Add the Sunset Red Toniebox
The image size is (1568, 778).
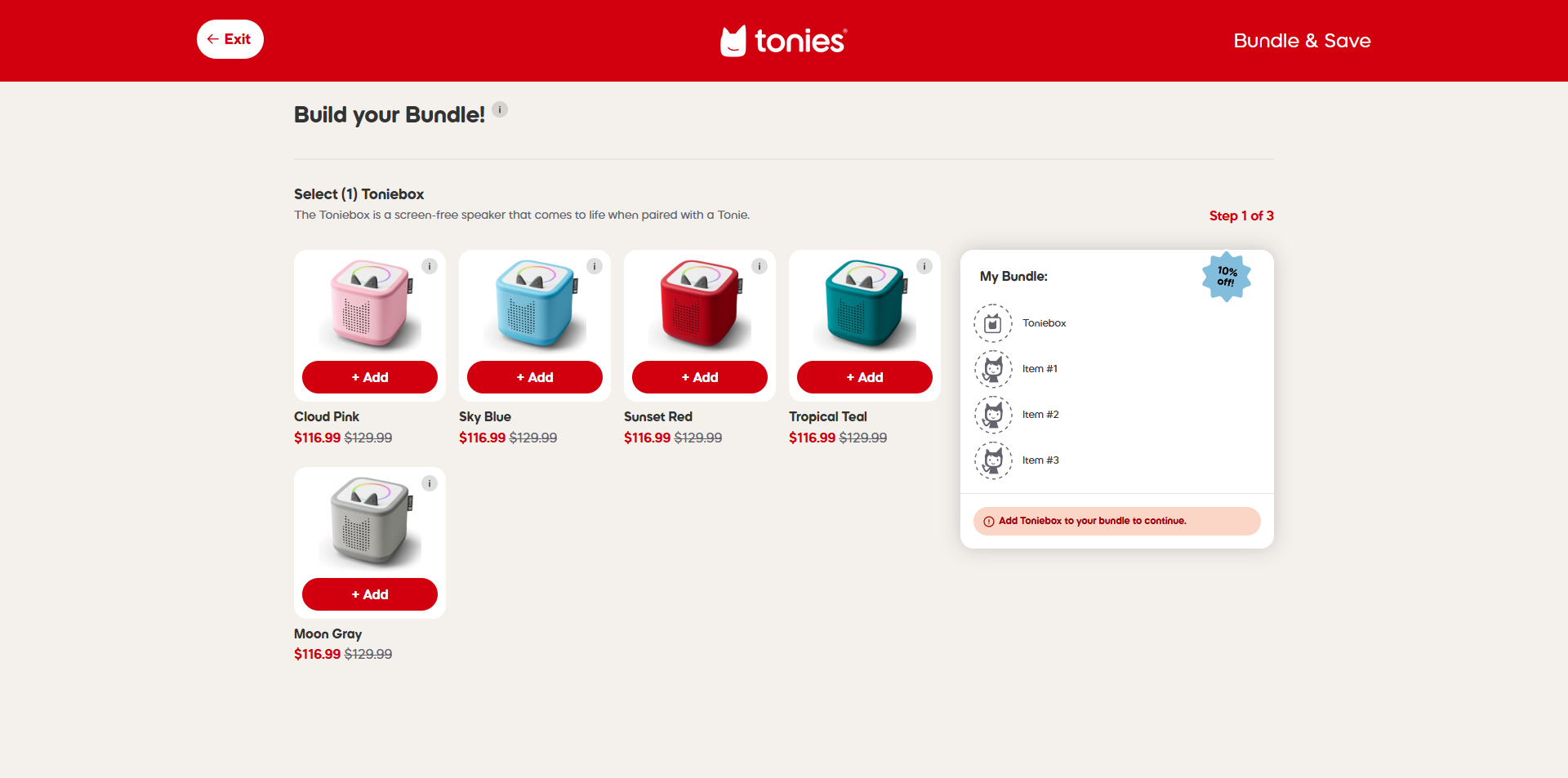point(700,377)
